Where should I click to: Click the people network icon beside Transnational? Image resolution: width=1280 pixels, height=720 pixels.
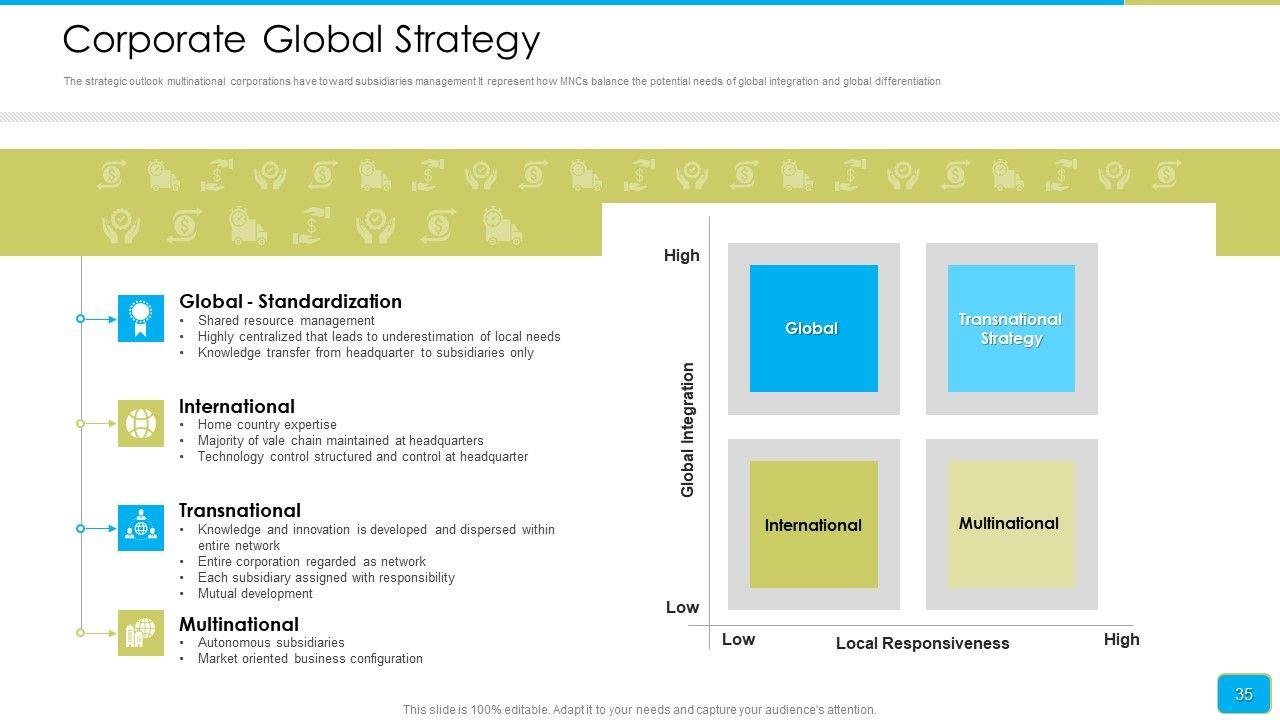(141, 528)
